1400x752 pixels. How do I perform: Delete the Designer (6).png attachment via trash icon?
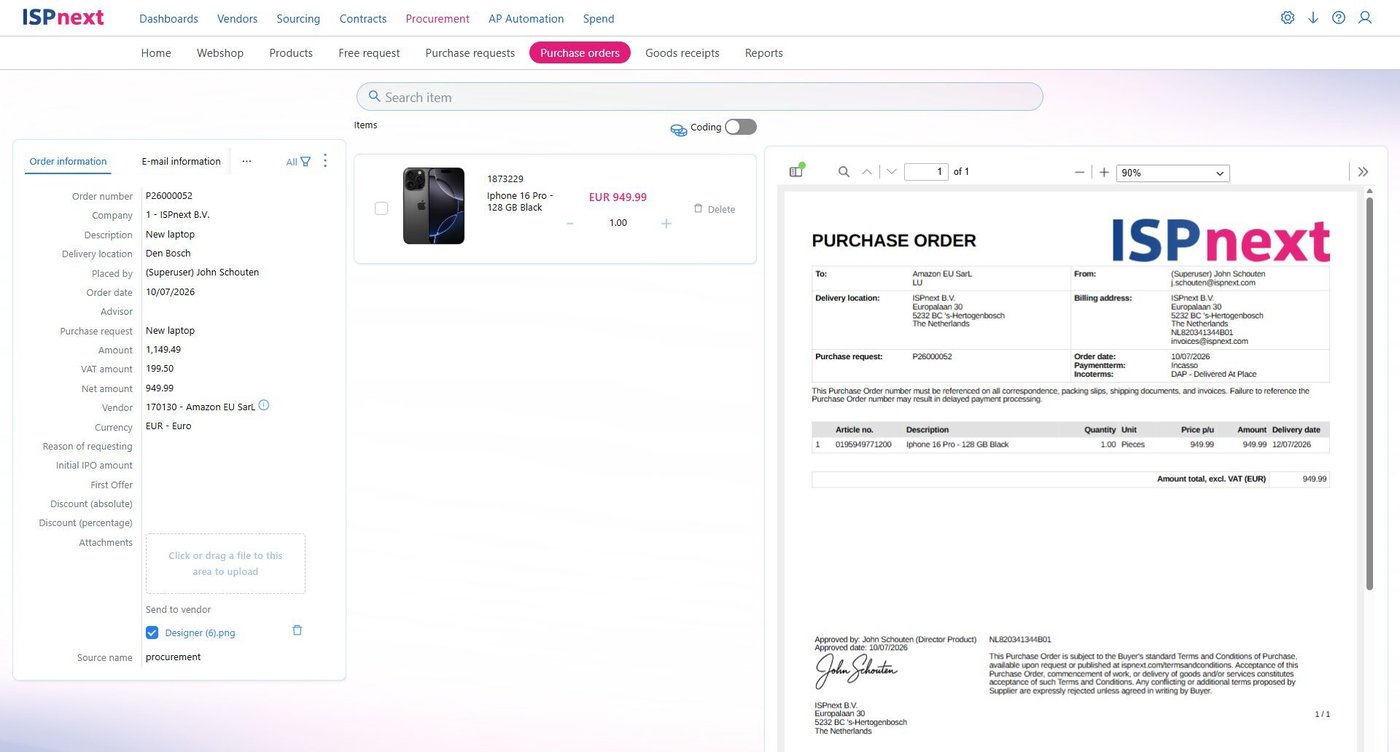click(297, 631)
